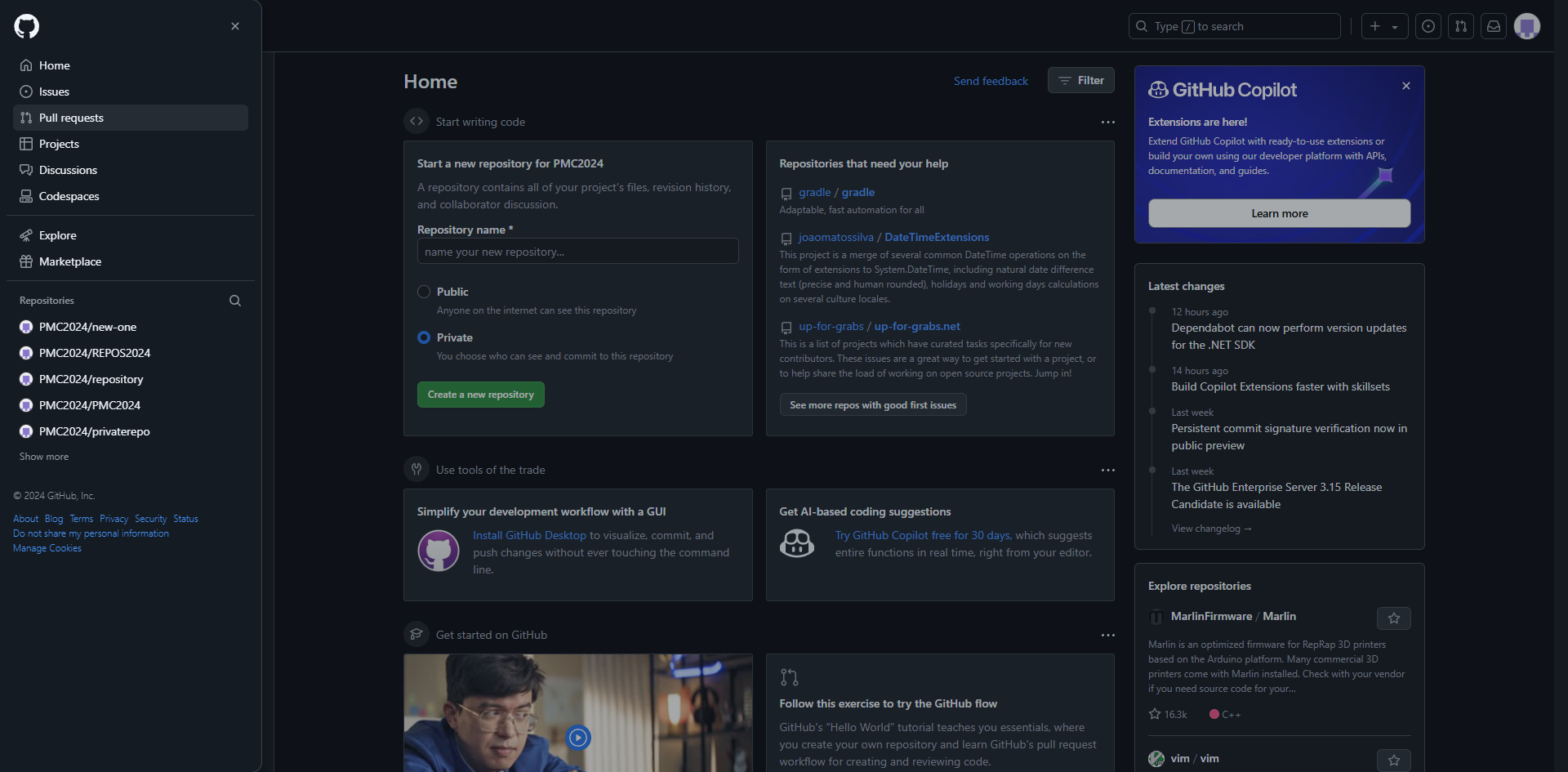Screen dimensions: 1568x772
Task: Search repositories using the magnifier icon
Action: [x=235, y=301]
